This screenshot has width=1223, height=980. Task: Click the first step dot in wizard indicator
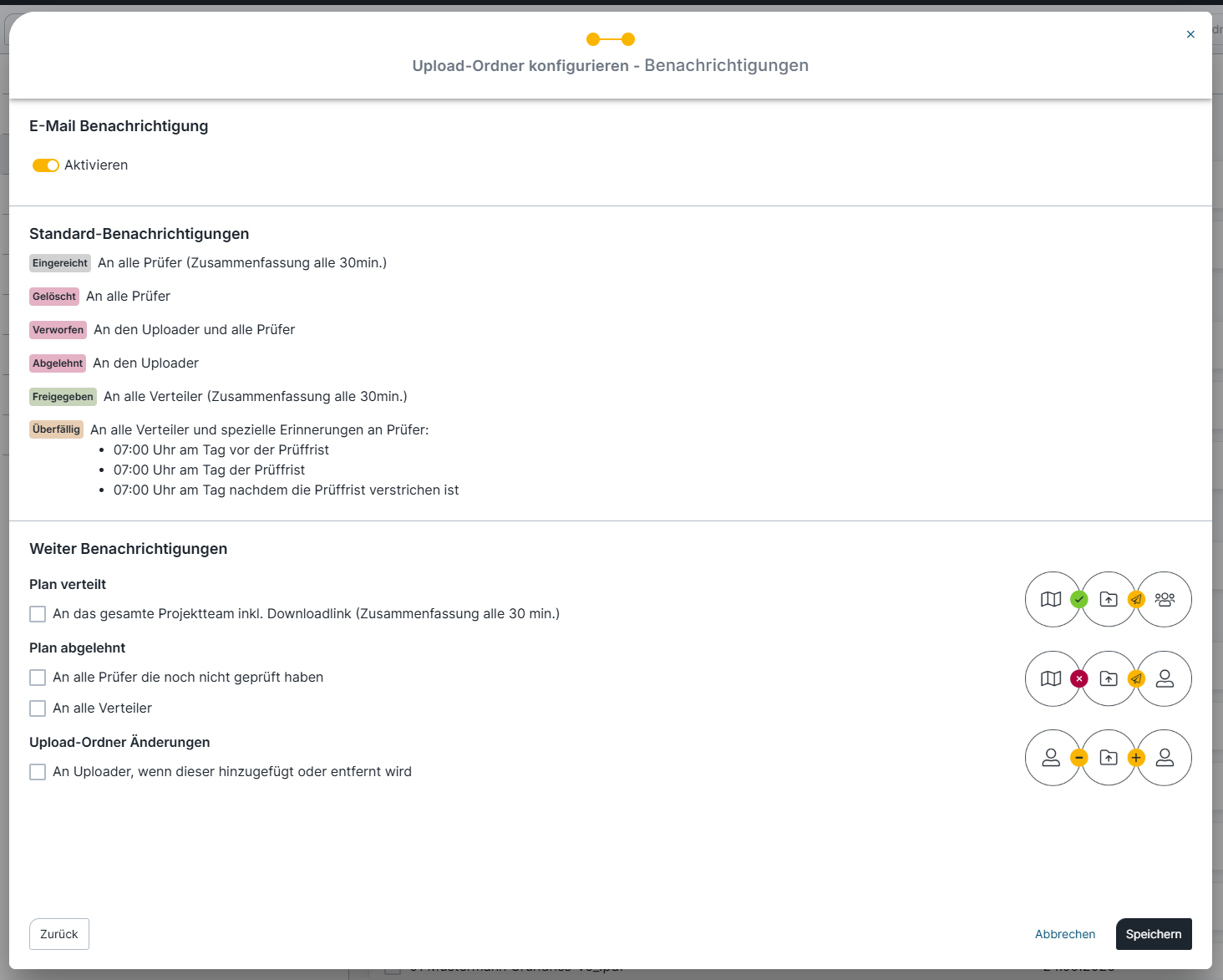tap(593, 39)
